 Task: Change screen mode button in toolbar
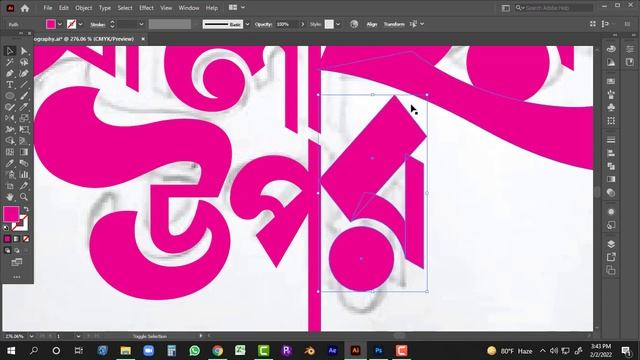(17, 262)
